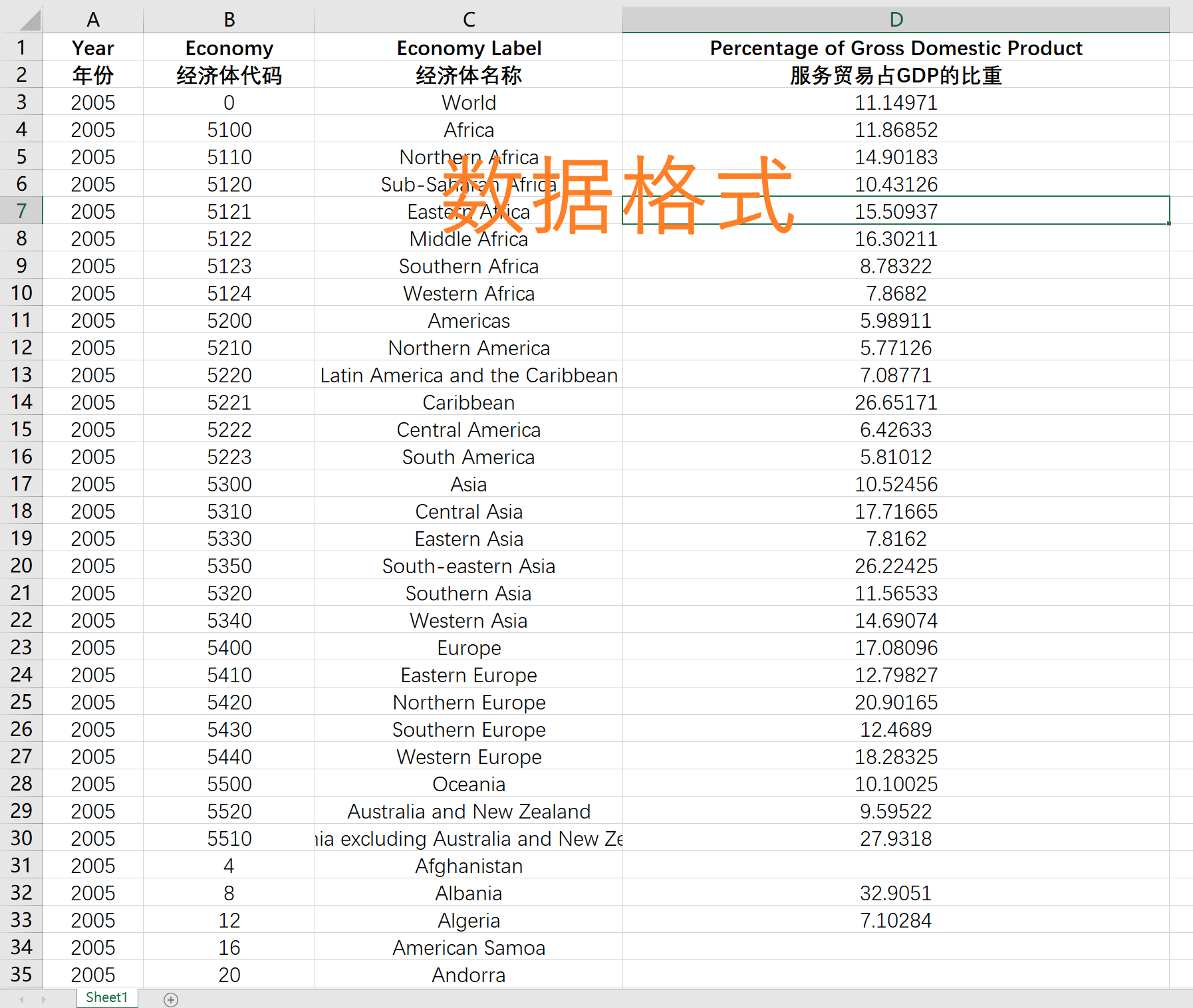Click the 'Northern Europe' cell
Screen dimensions: 1193x1008
(469, 702)
